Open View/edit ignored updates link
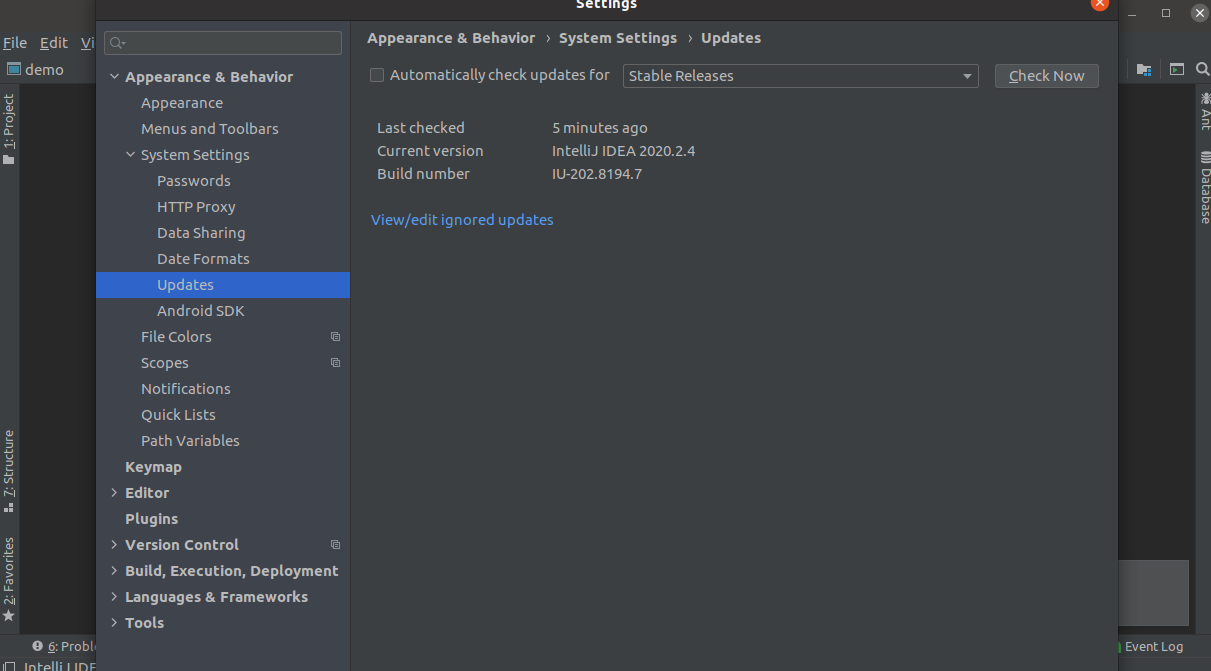 [x=462, y=220]
